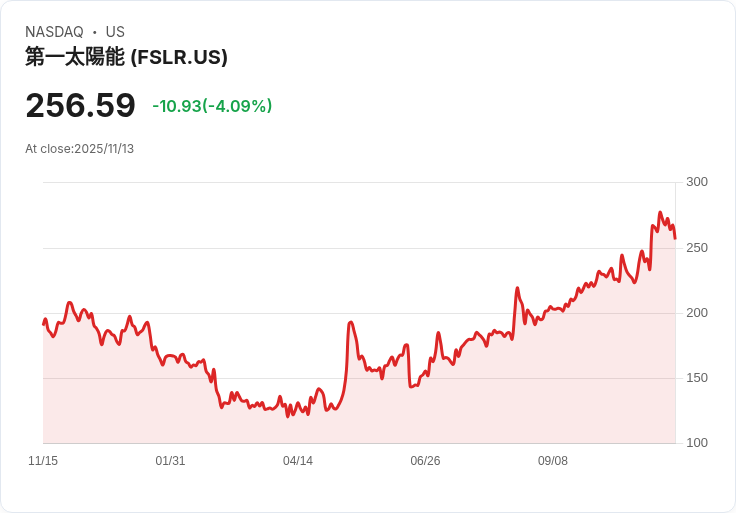The width and height of the screenshot is (736, 513).
Task: Click the last data point of the price line
Action: (675, 238)
